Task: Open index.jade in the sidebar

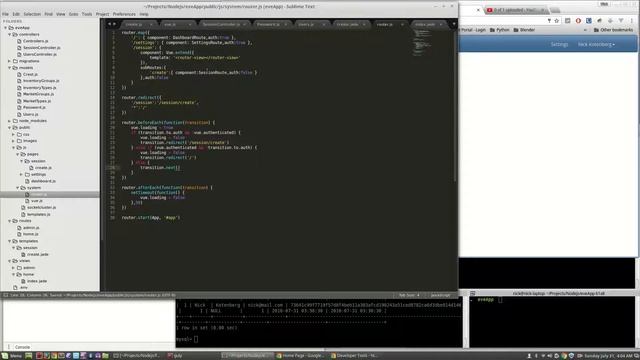Action: (37, 281)
